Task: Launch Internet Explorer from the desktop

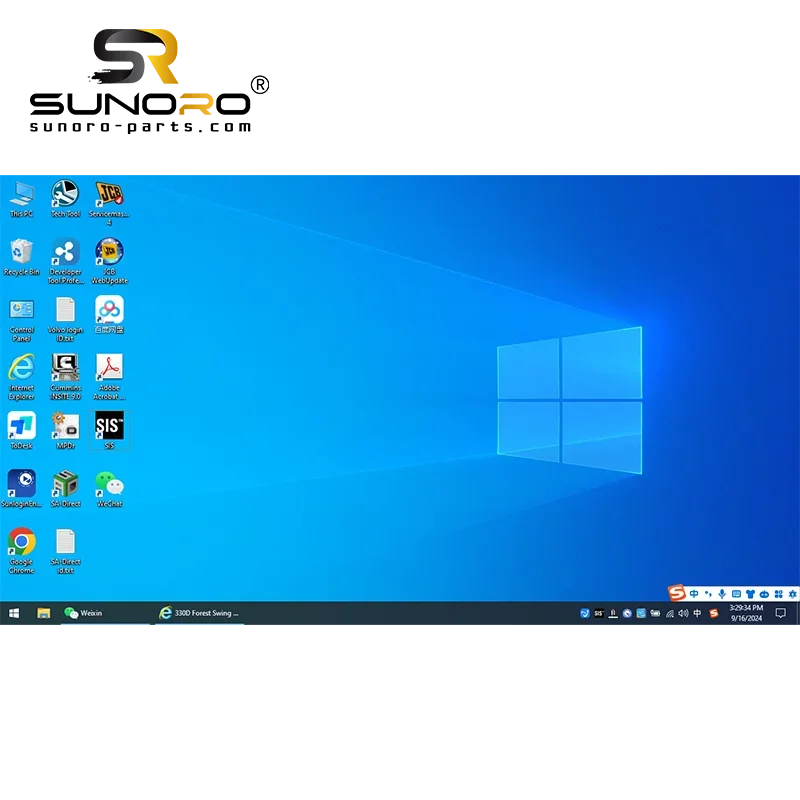Action: (x=21, y=377)
